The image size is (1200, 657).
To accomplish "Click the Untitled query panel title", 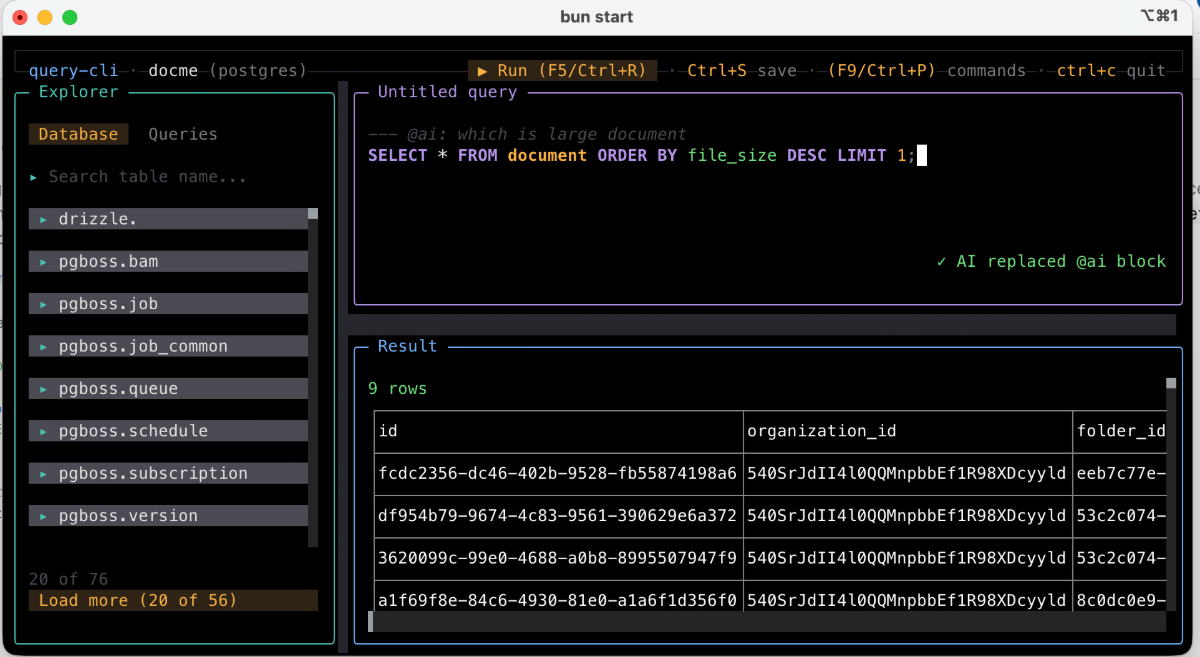I will click(447, 92).
